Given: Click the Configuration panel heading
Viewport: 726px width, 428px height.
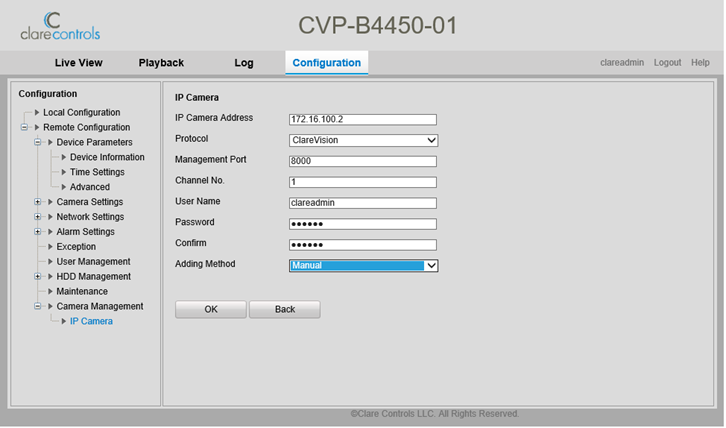Looking at the screenshot, I should click(48, 94).
